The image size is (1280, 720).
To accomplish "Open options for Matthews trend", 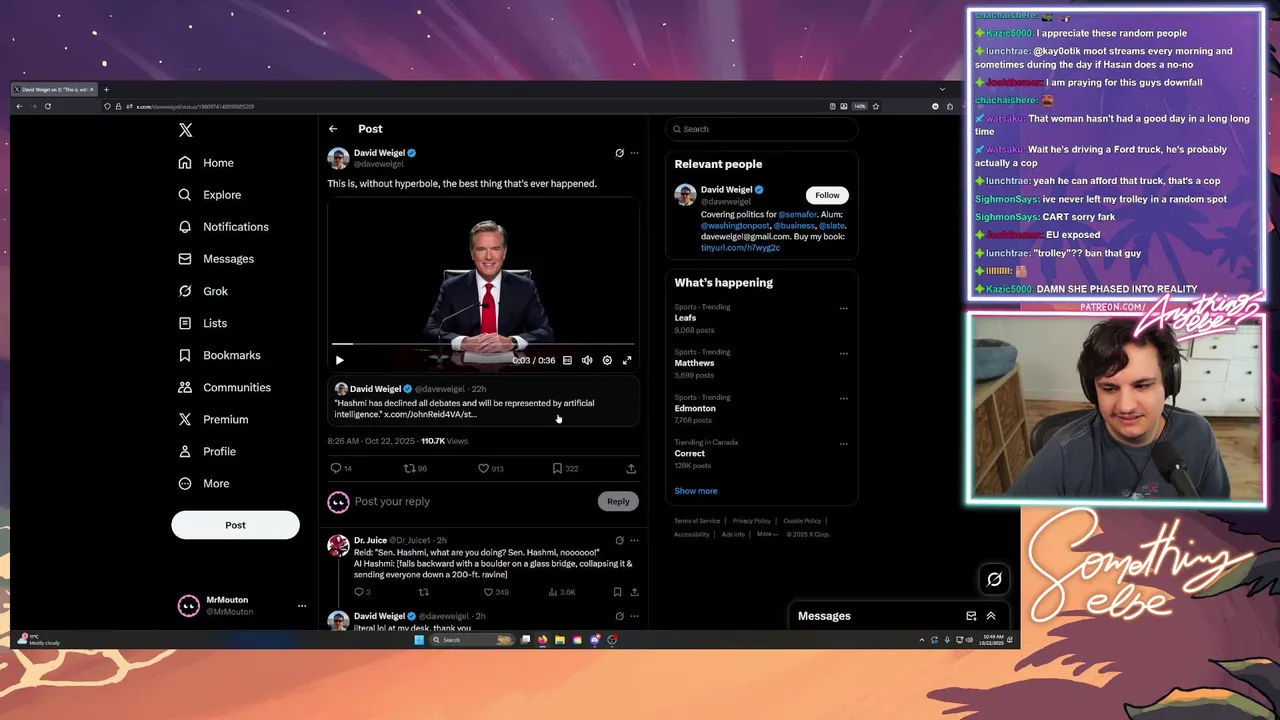I will coord(844,353).
